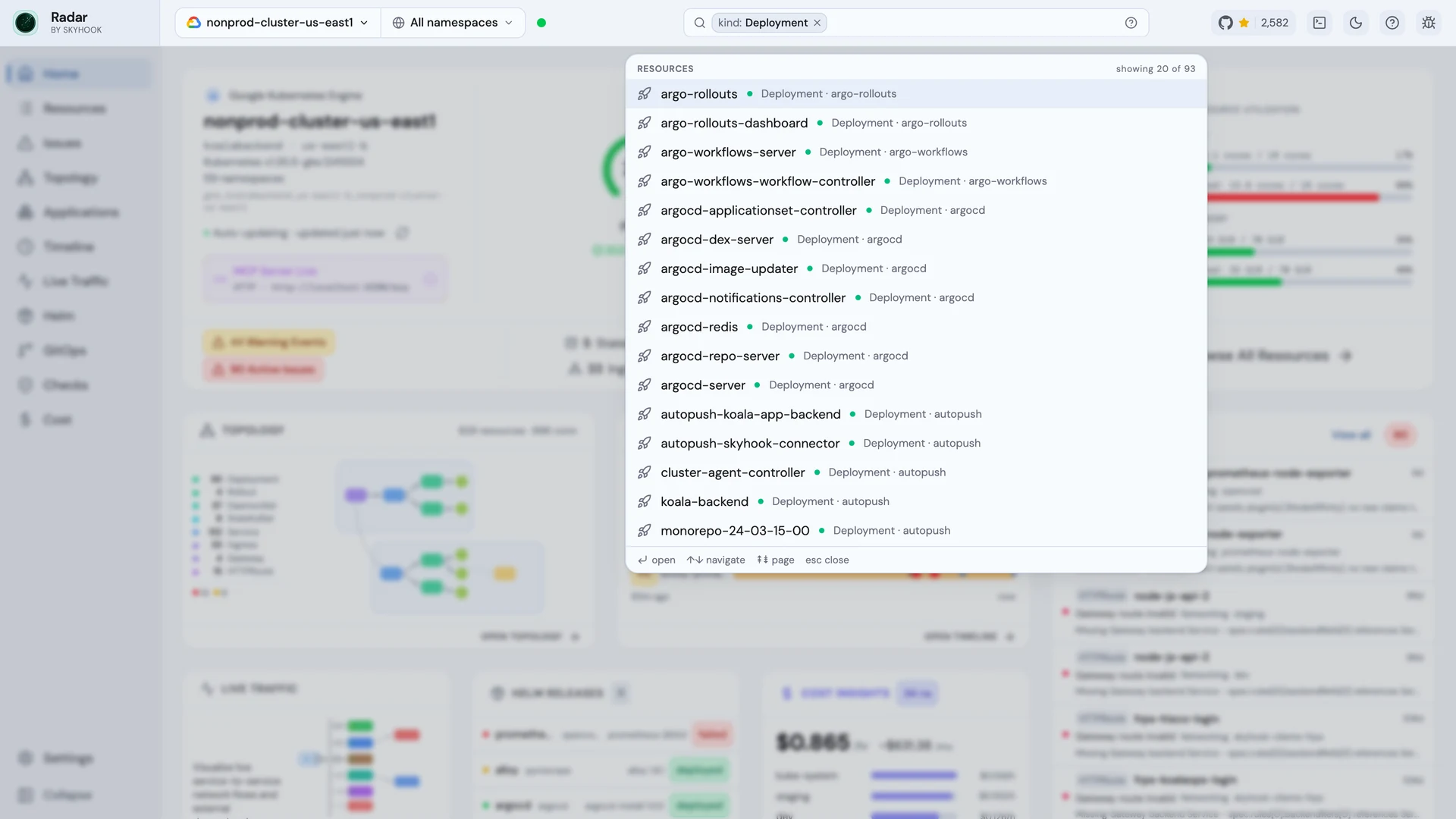Toggle dark mode moon icon

click(x=1356, y=23)
